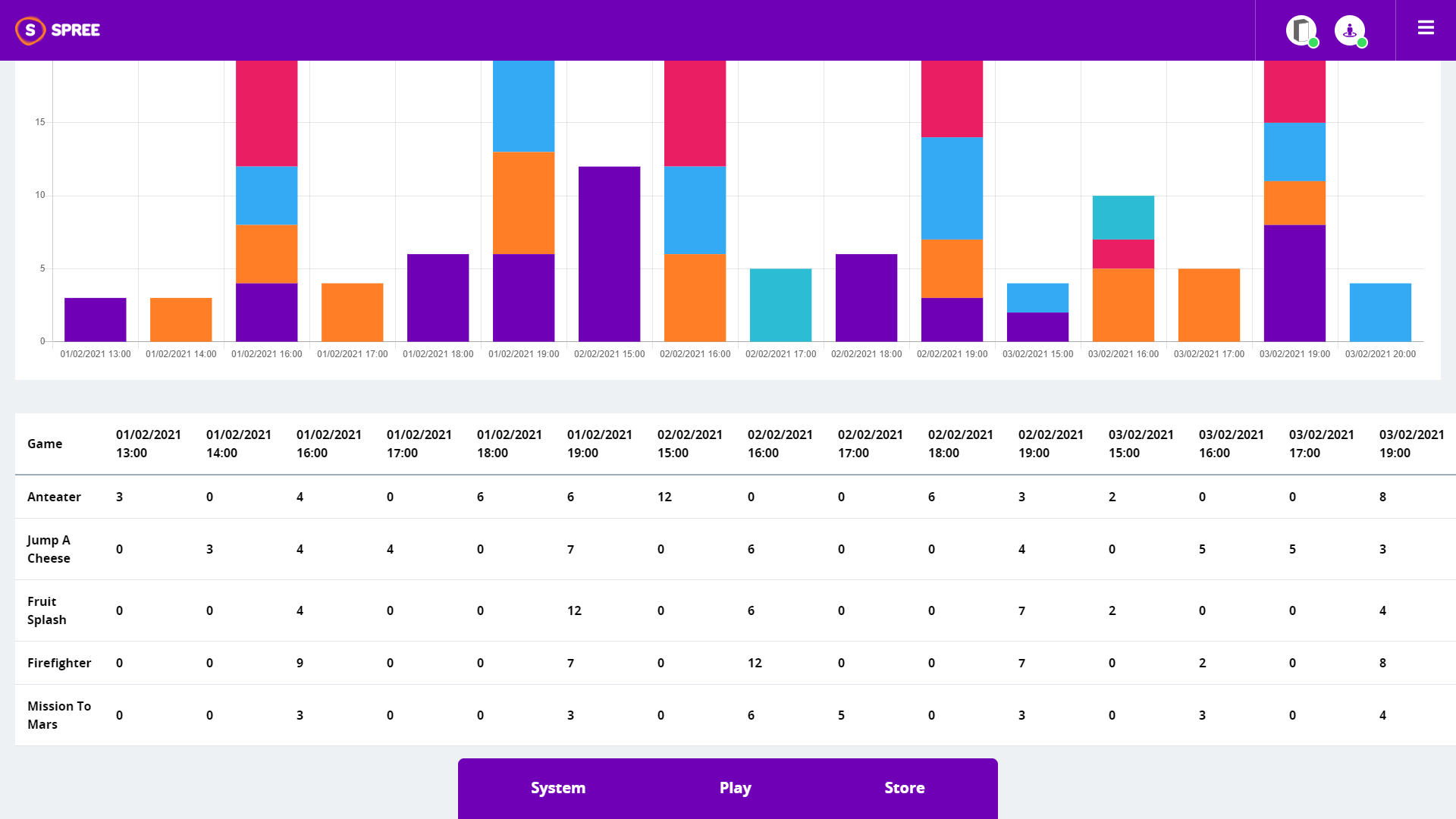Click the 01/02/2021 13:00 table column header
This screenshot has height=819, width=1456.
[149, 444]
